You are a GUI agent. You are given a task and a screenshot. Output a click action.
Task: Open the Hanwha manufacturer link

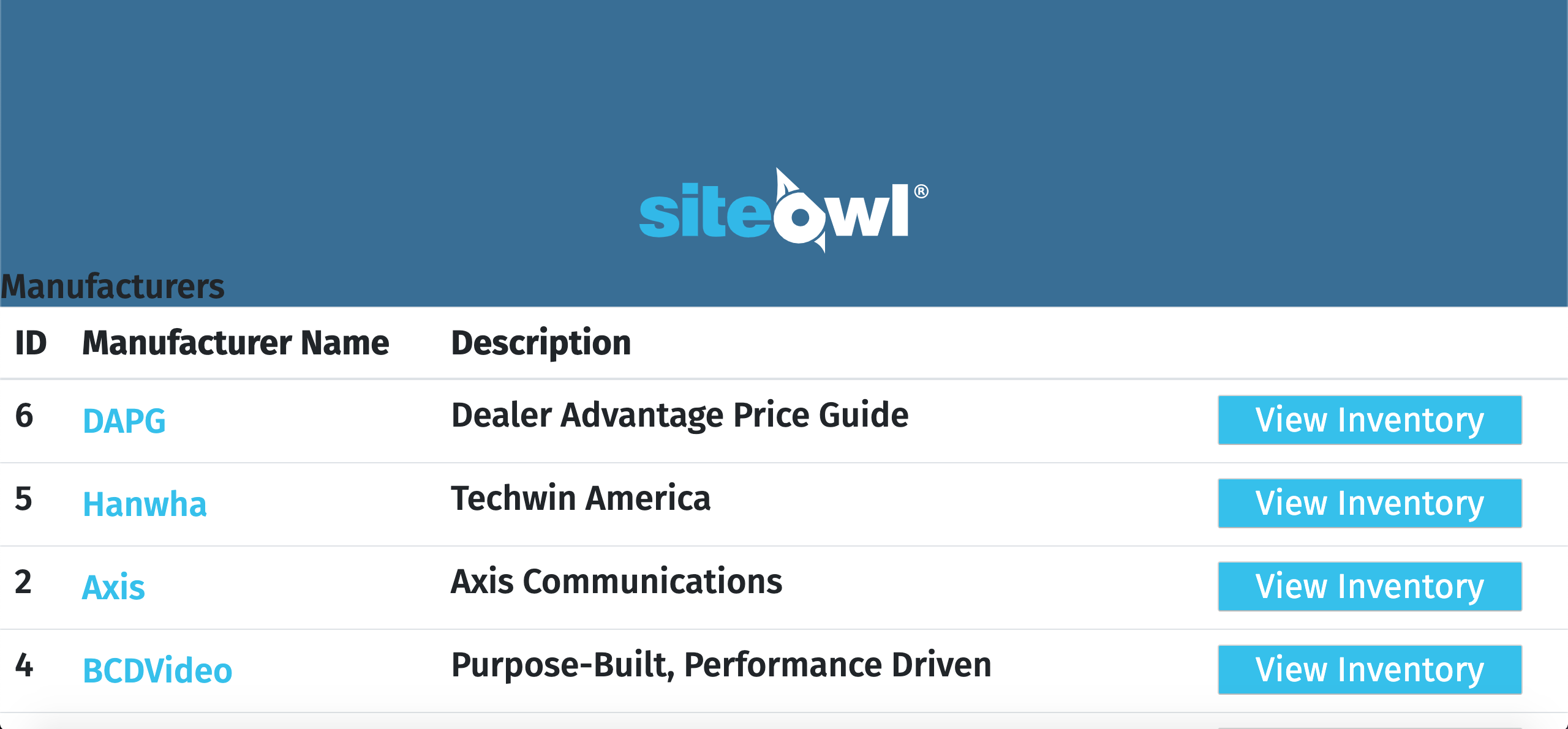[x=145, y=504]
